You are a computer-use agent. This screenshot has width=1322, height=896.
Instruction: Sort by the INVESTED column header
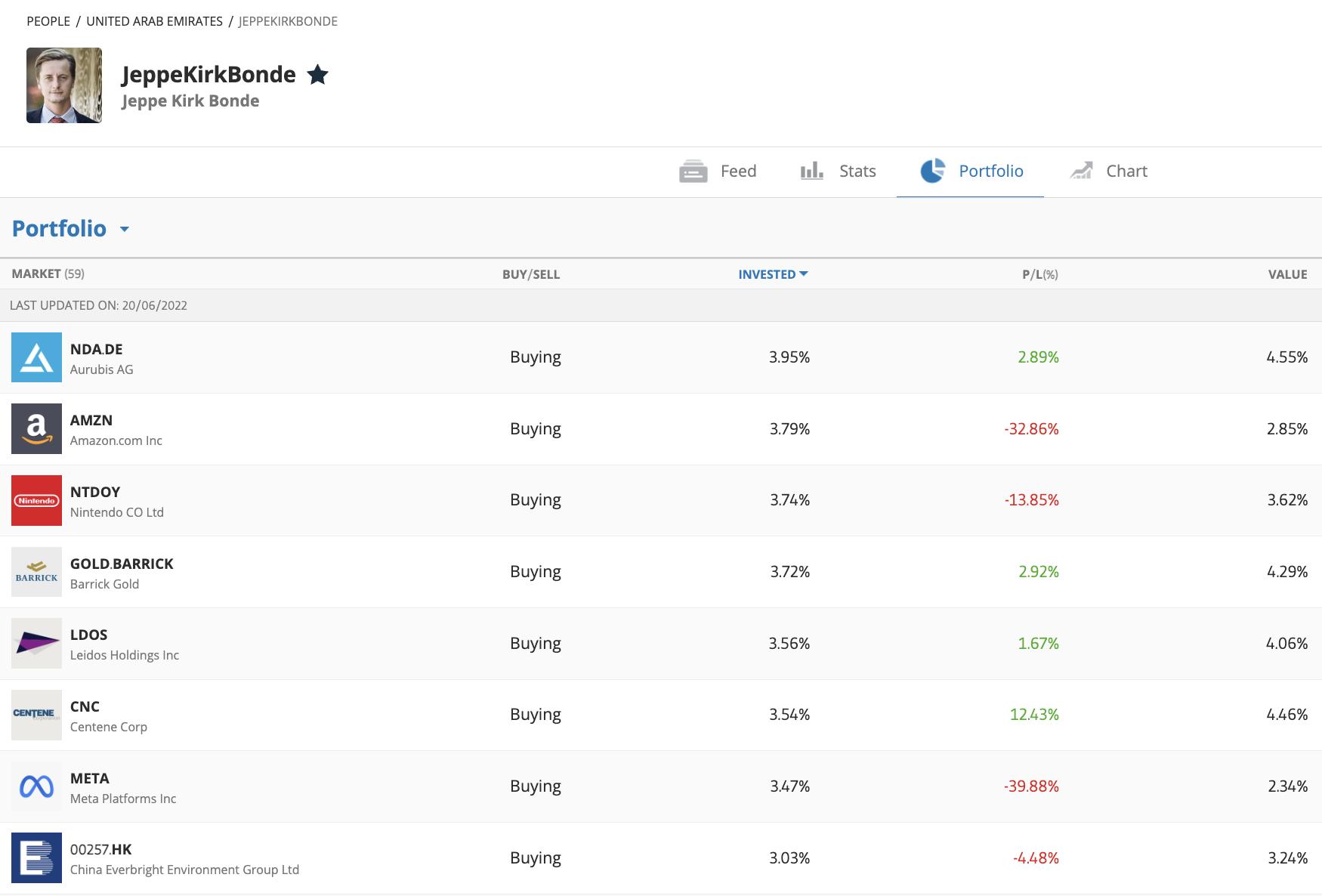pyautogui.click(x=773, y=274)
